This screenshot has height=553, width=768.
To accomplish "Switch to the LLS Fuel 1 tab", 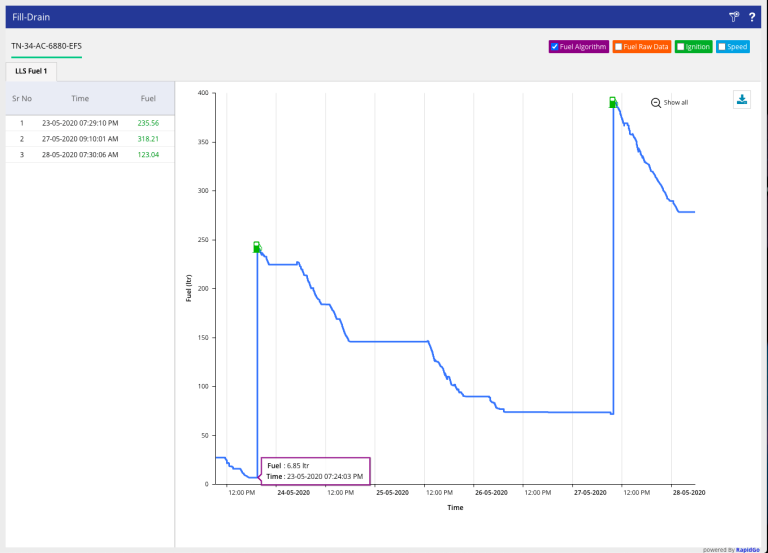I will pos(31,71).
